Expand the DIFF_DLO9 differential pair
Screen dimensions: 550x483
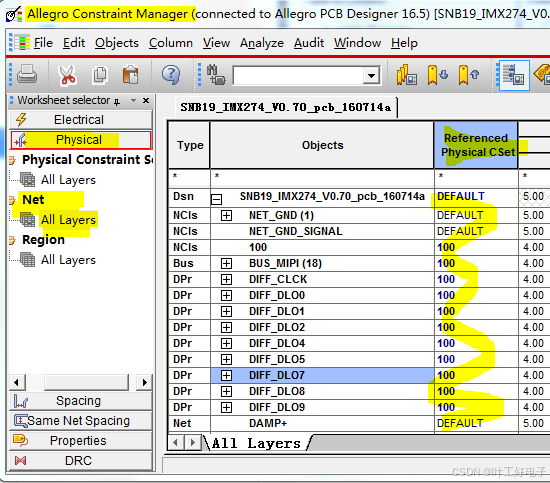click(226, 407)
